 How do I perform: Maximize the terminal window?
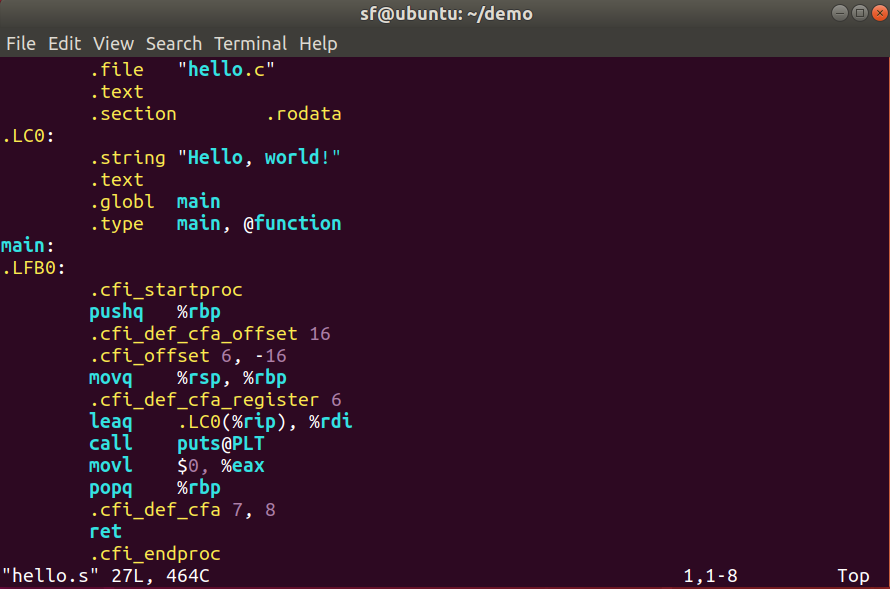(x=860, y=12)
